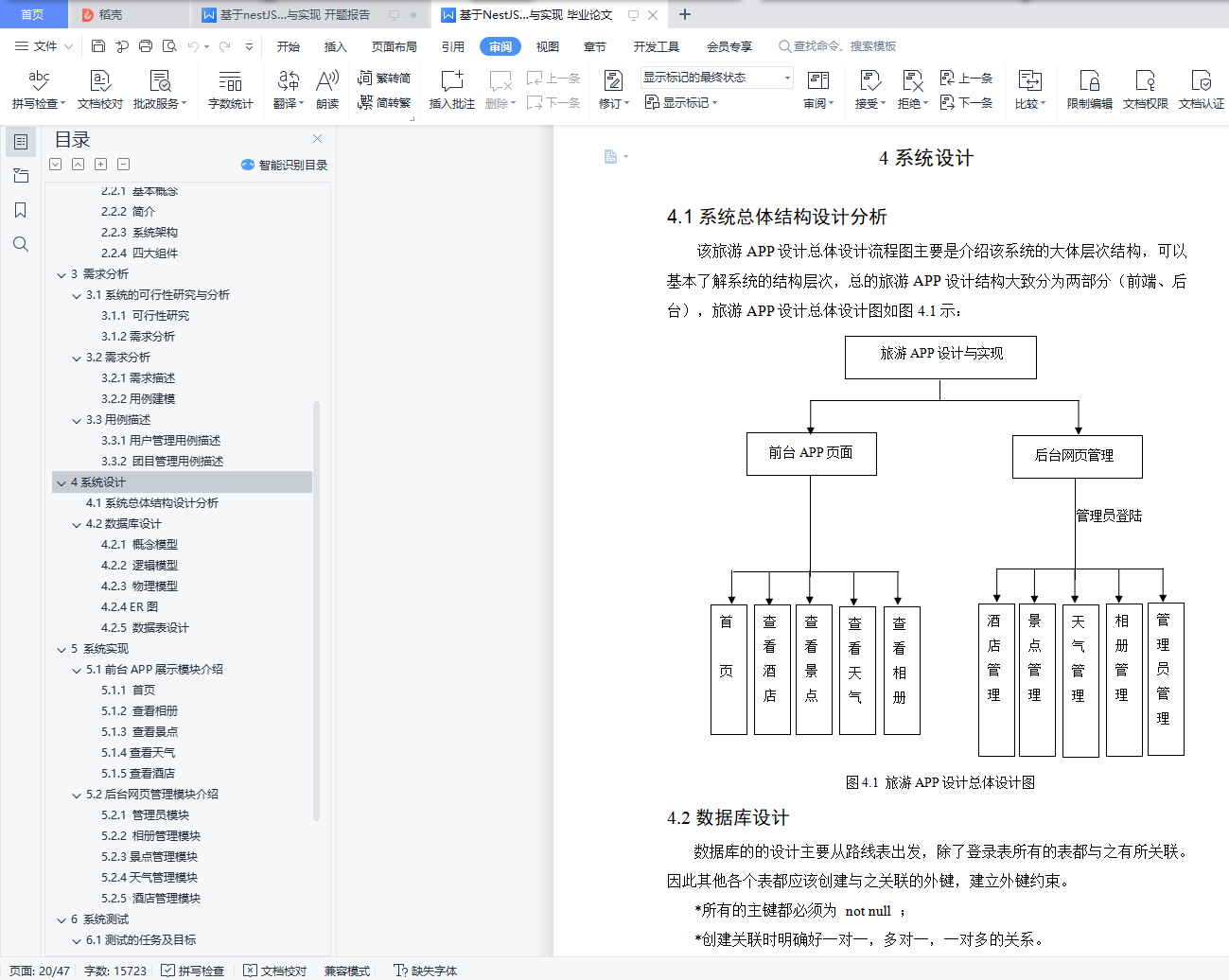Click smart identify outline (智能识别目录)

pyautogui.click(x=284, y=165)
